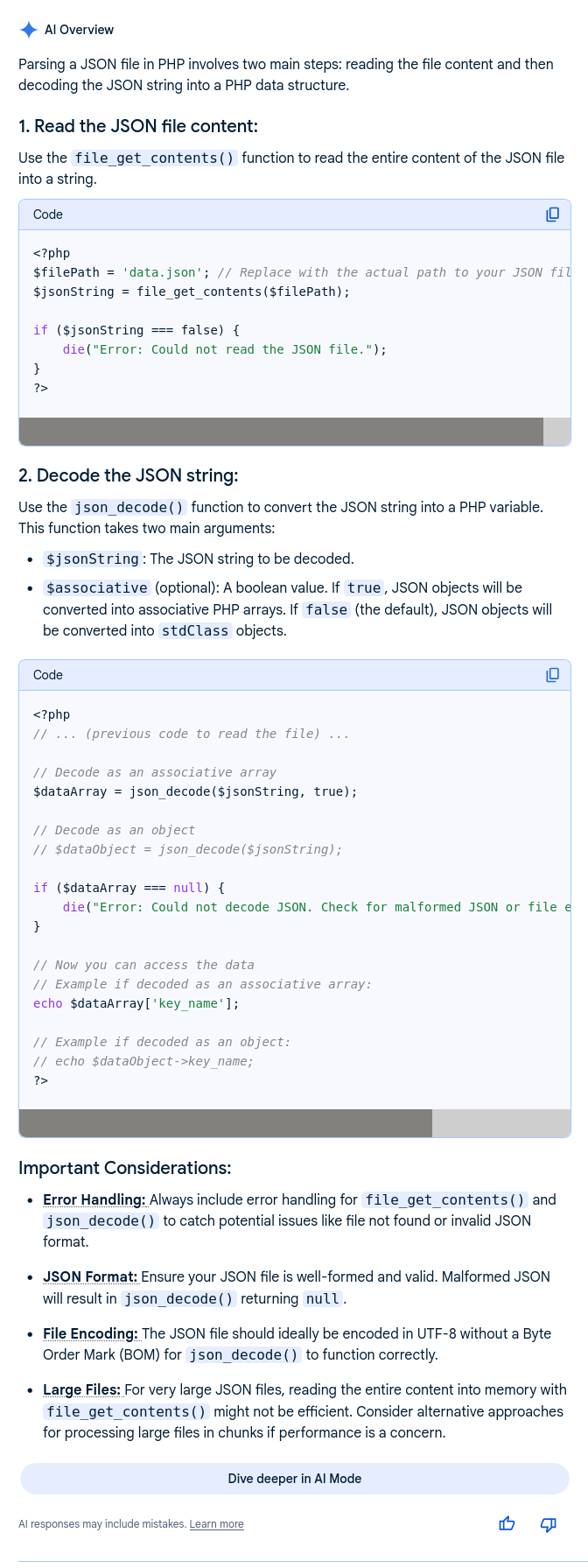Image resolution: width=588 pixels, height=1568 pixels.
Task: Click second code block's horizontal scrollbar thumb
Action: pyautogui.click(x=226, y=1123)
